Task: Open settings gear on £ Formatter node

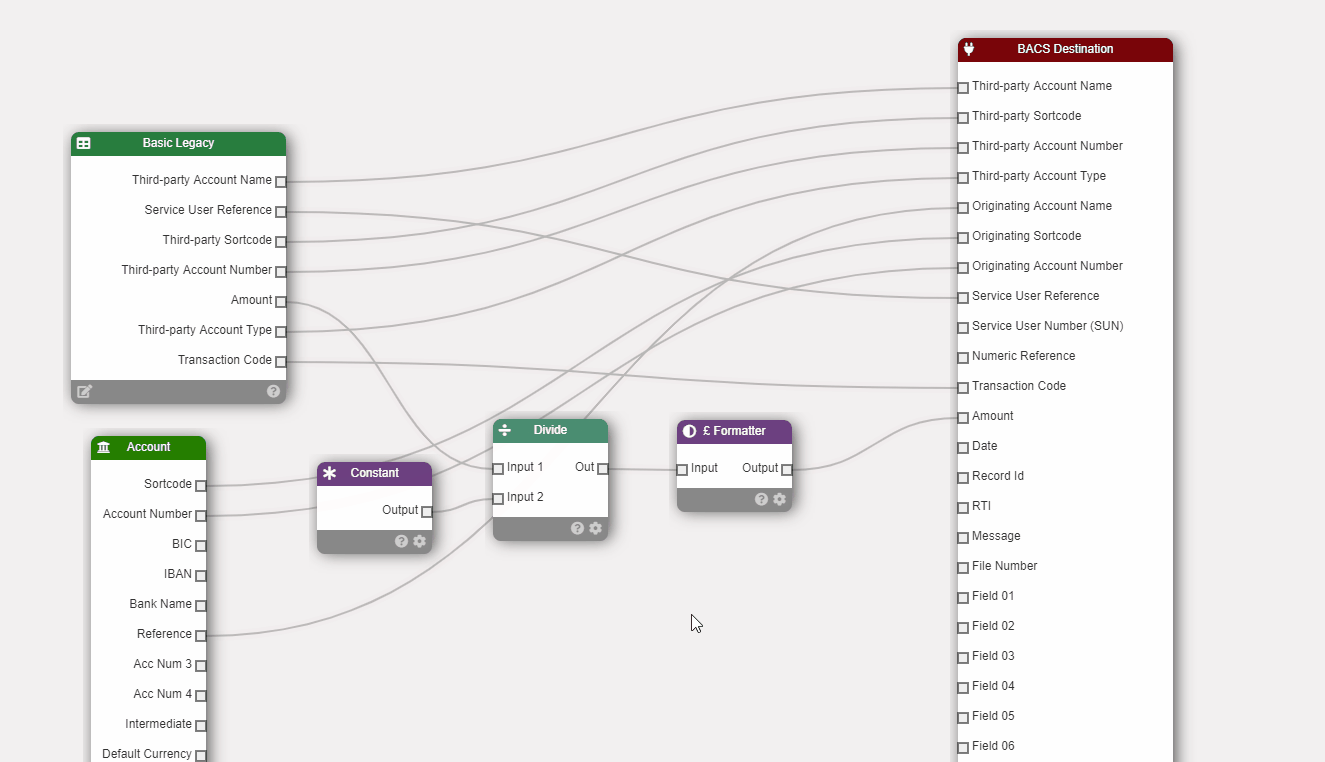Action: click(x=779, y=499)
